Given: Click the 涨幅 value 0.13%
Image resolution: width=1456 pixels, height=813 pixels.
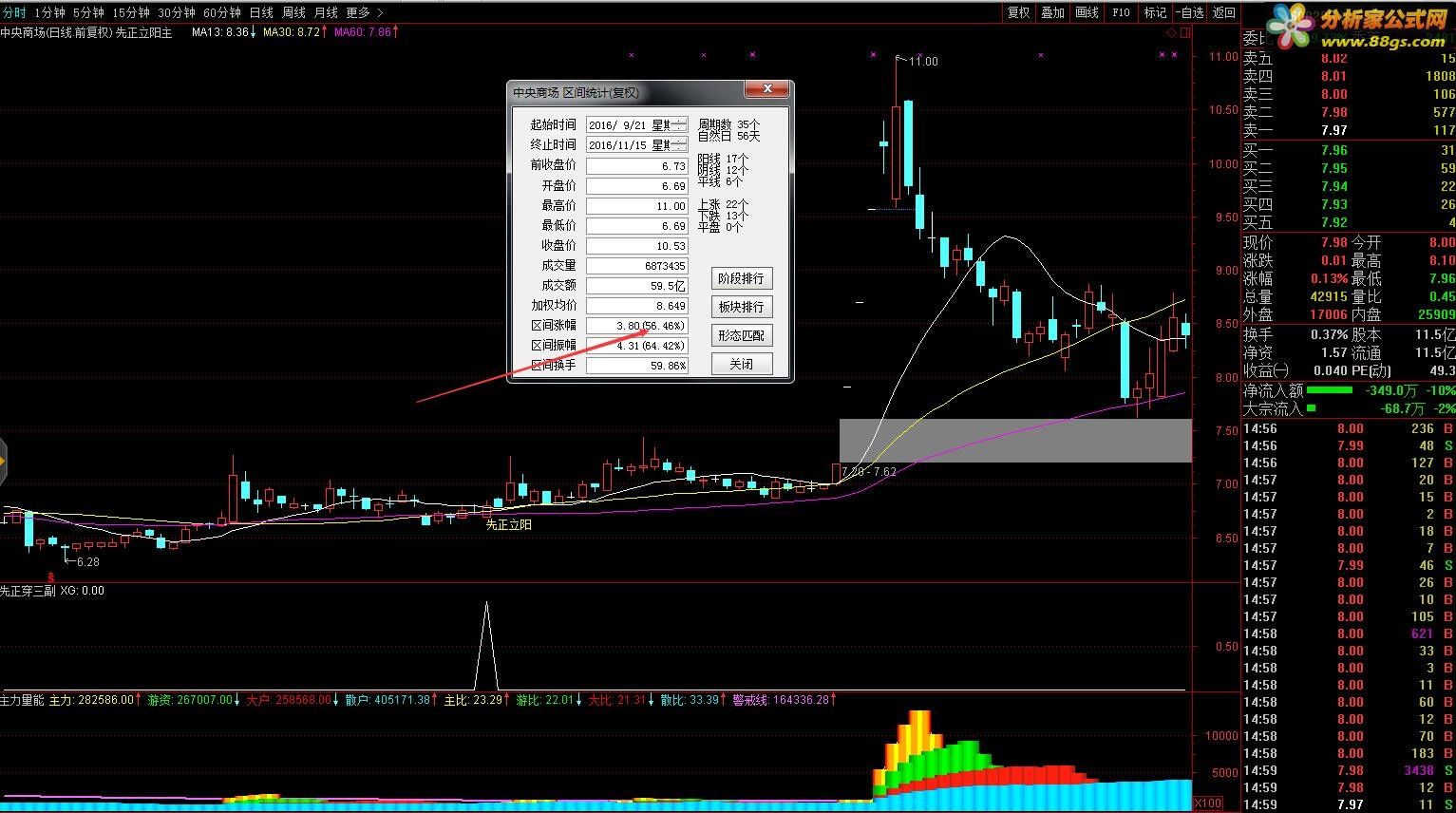Looking at the screenshot, I should click(x=1329, y=278).
